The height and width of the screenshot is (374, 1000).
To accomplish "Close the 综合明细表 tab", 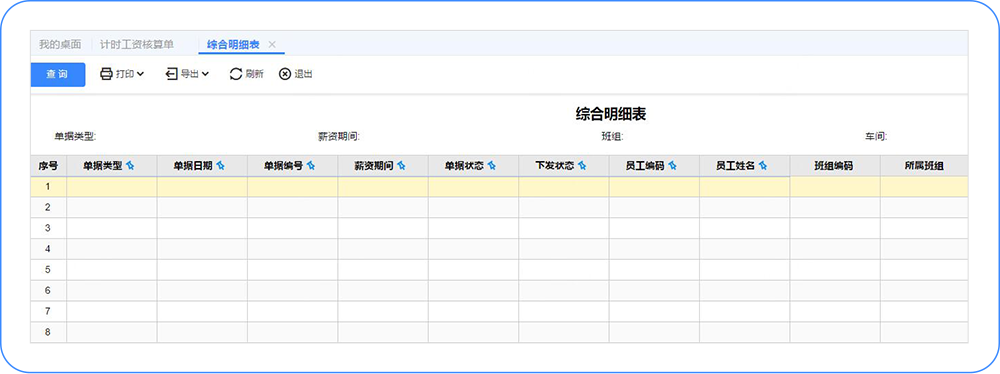I will [272, 45].
